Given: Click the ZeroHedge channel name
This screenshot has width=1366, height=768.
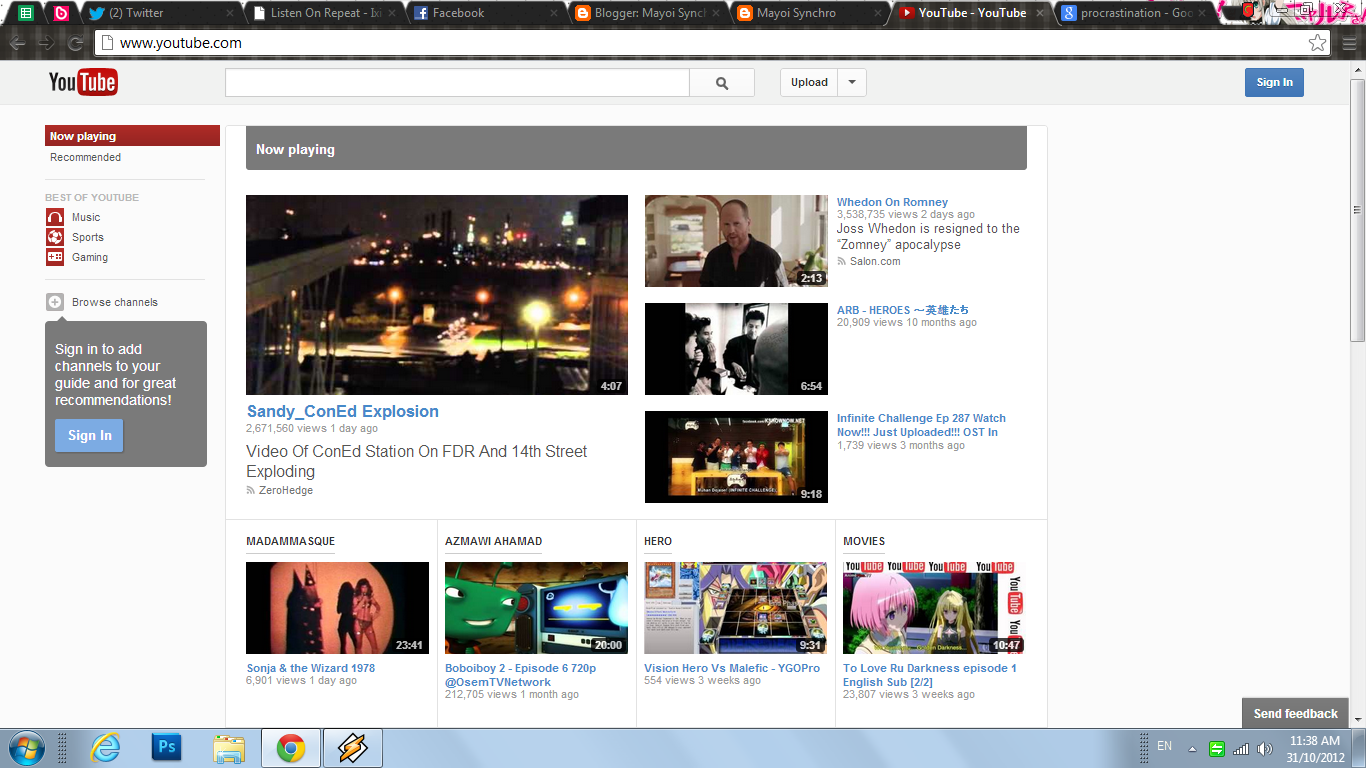Looking at the screenshot, I should coord(286,491).
